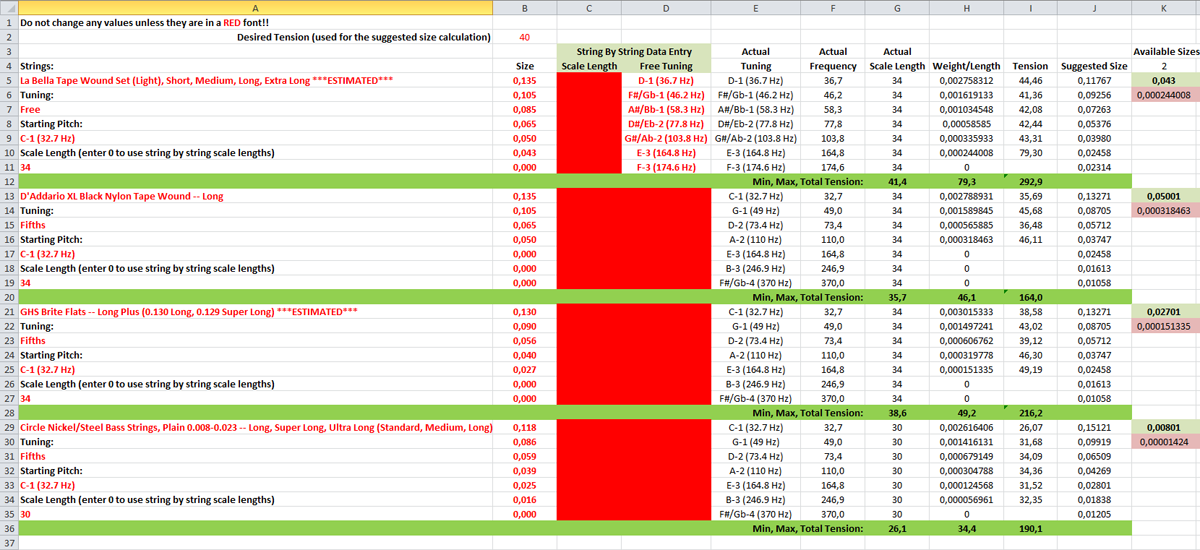Click the green 0,02701 available size cell
Screen dimensions: 1200x550
pyautogui.click(x=1164, y=311)
